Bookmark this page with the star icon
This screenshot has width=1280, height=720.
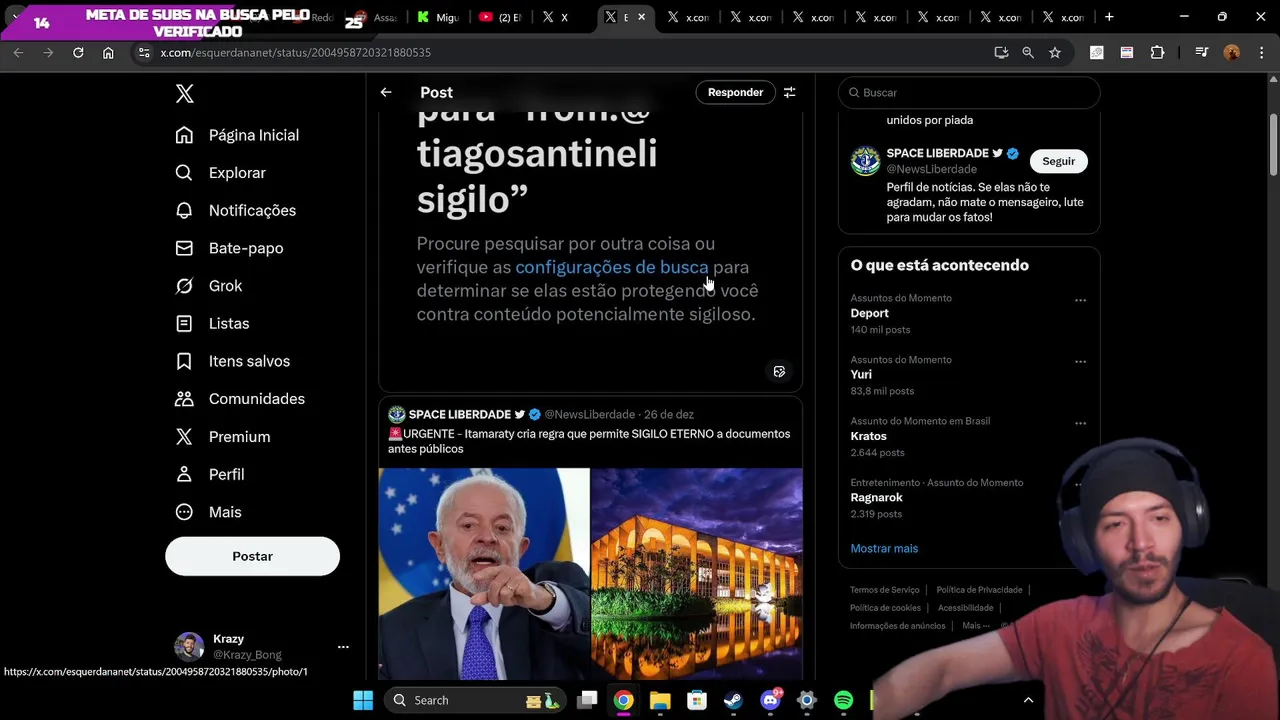pyautogui.click(x=1055, y=52)
